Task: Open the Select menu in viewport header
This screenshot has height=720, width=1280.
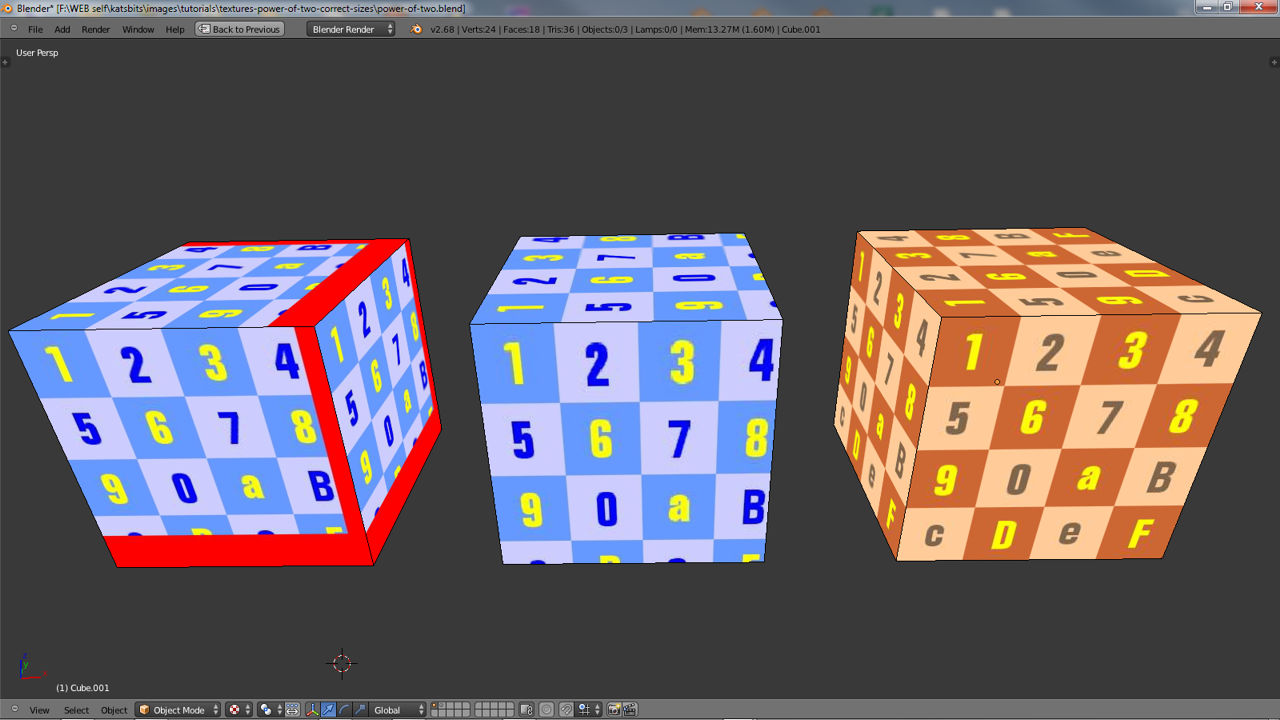Action: point(76,710)
